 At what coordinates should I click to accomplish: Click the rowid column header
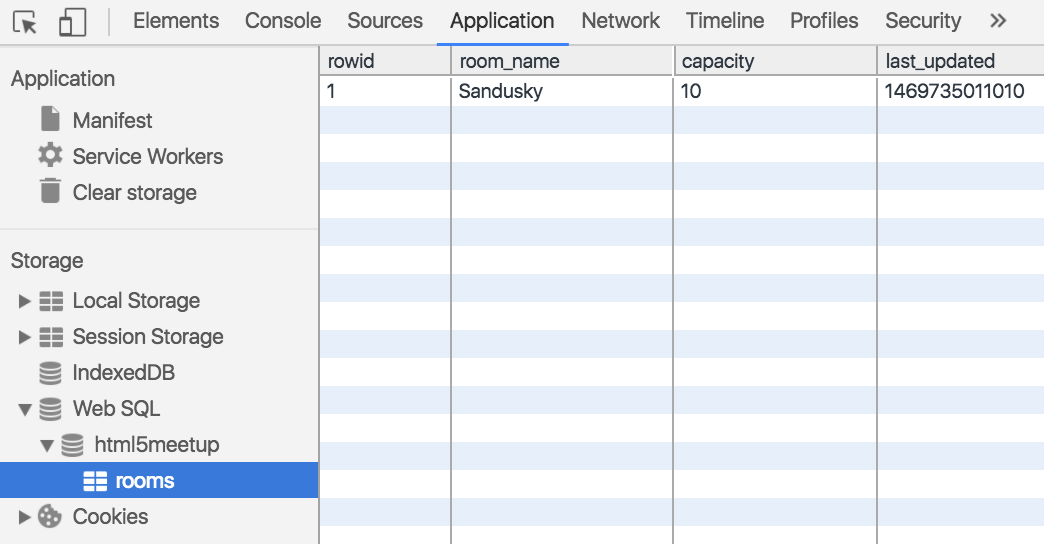385,61
